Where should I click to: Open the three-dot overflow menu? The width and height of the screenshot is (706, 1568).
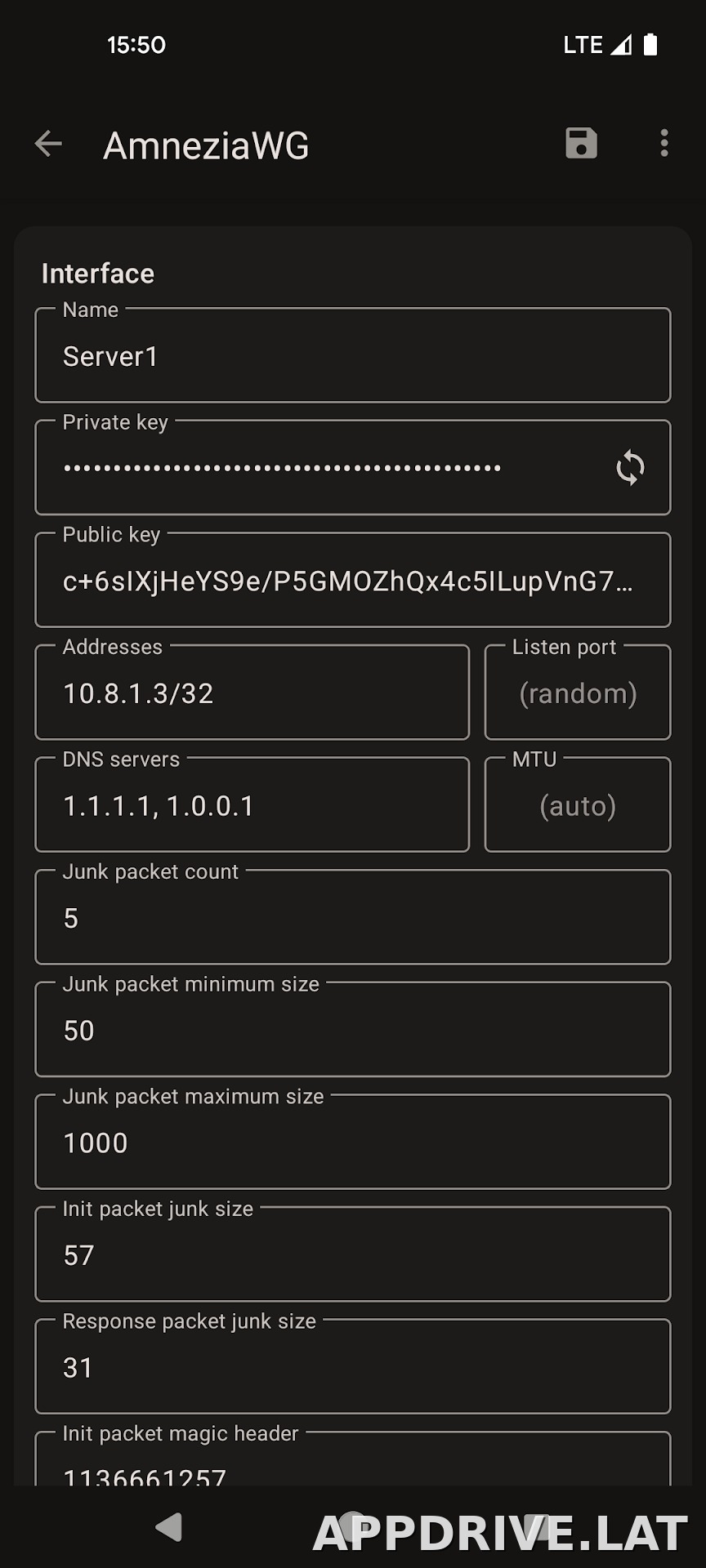[x=664, y=143]
